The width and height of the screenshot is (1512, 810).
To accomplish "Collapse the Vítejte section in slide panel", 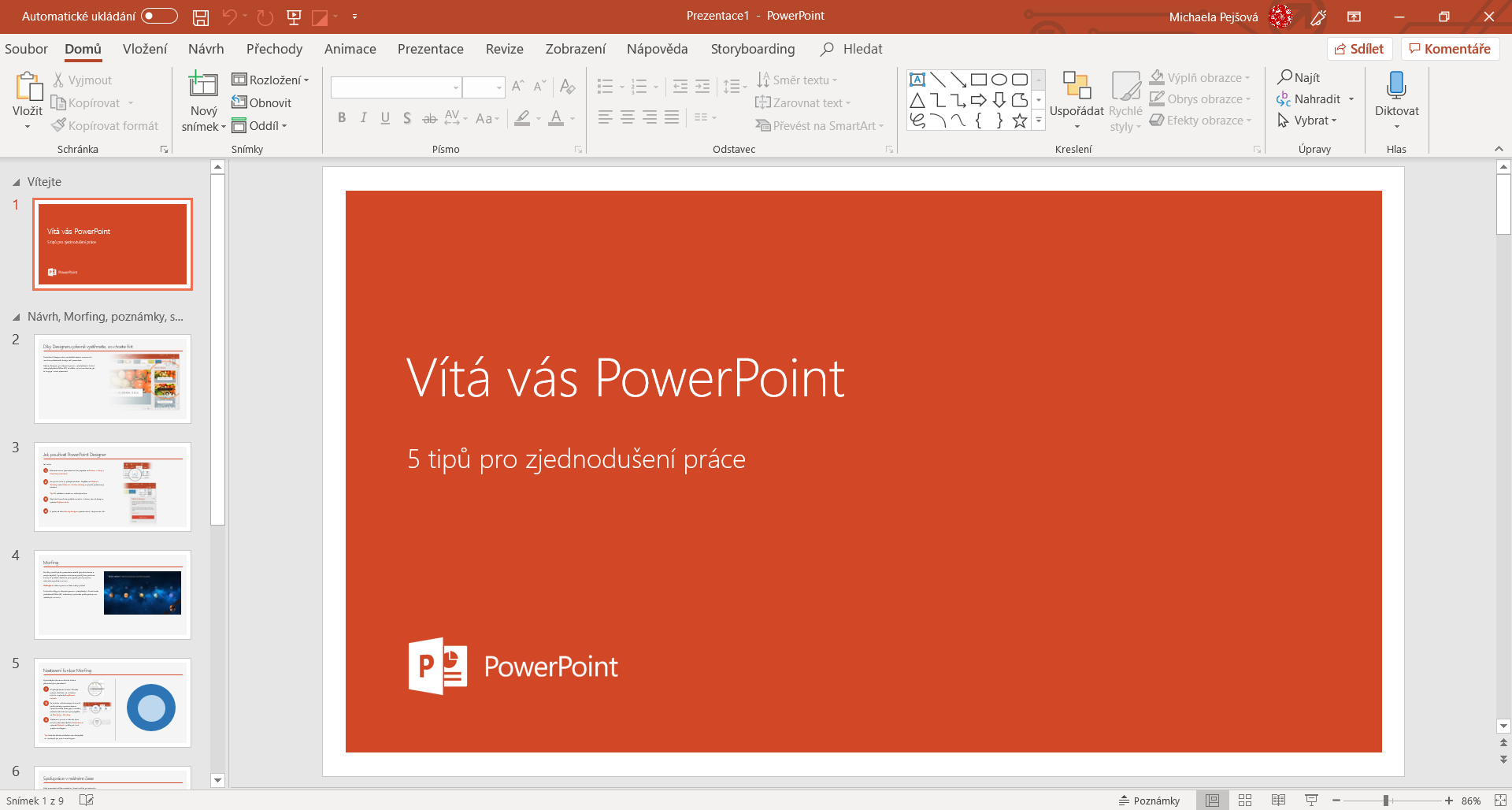I will click(x=17, y=182).
